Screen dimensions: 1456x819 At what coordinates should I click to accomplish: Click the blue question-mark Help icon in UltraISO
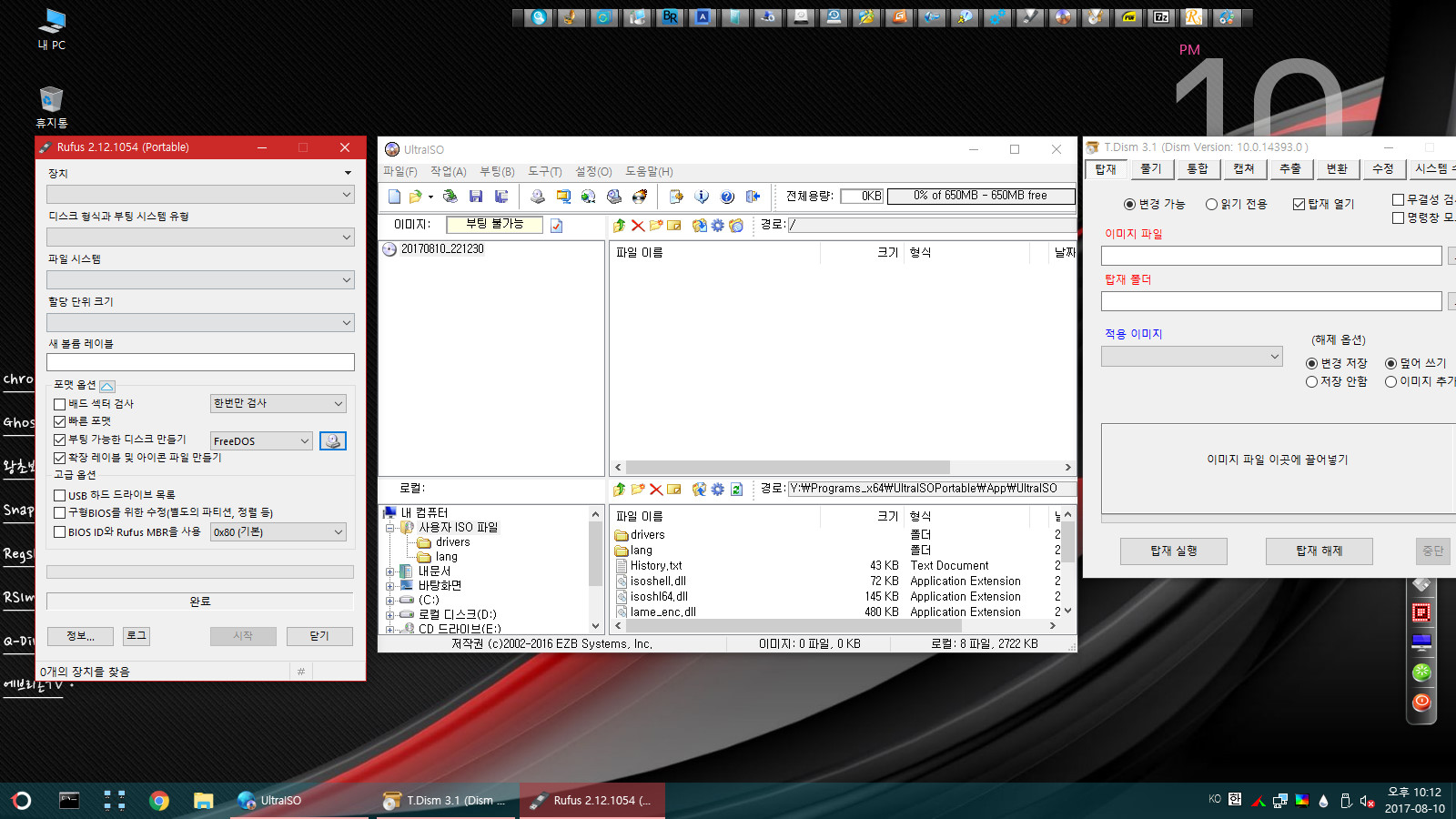(x=727, y=197)
